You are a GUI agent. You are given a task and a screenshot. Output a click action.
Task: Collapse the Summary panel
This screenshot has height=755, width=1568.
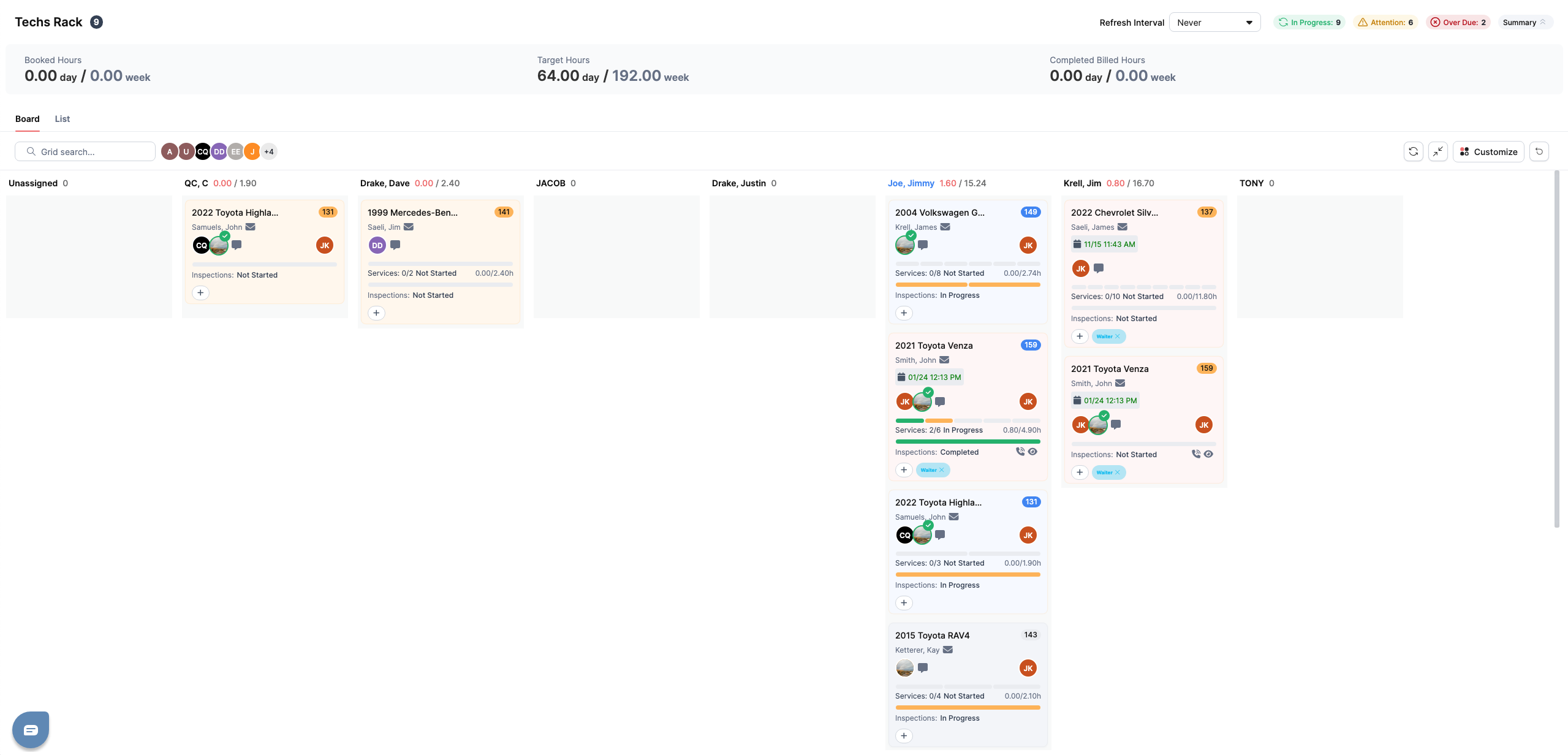(x=1524, y=23)
